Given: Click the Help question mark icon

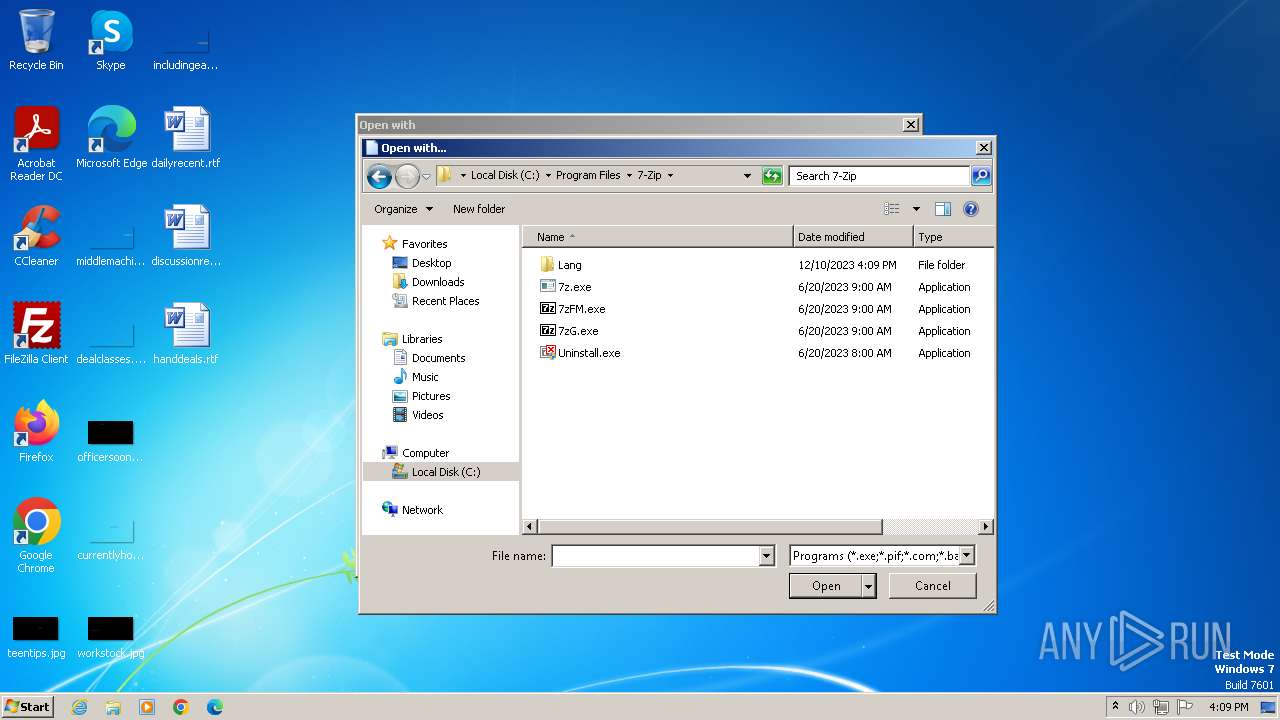Looking at the screenshot, I should point(970,209).
